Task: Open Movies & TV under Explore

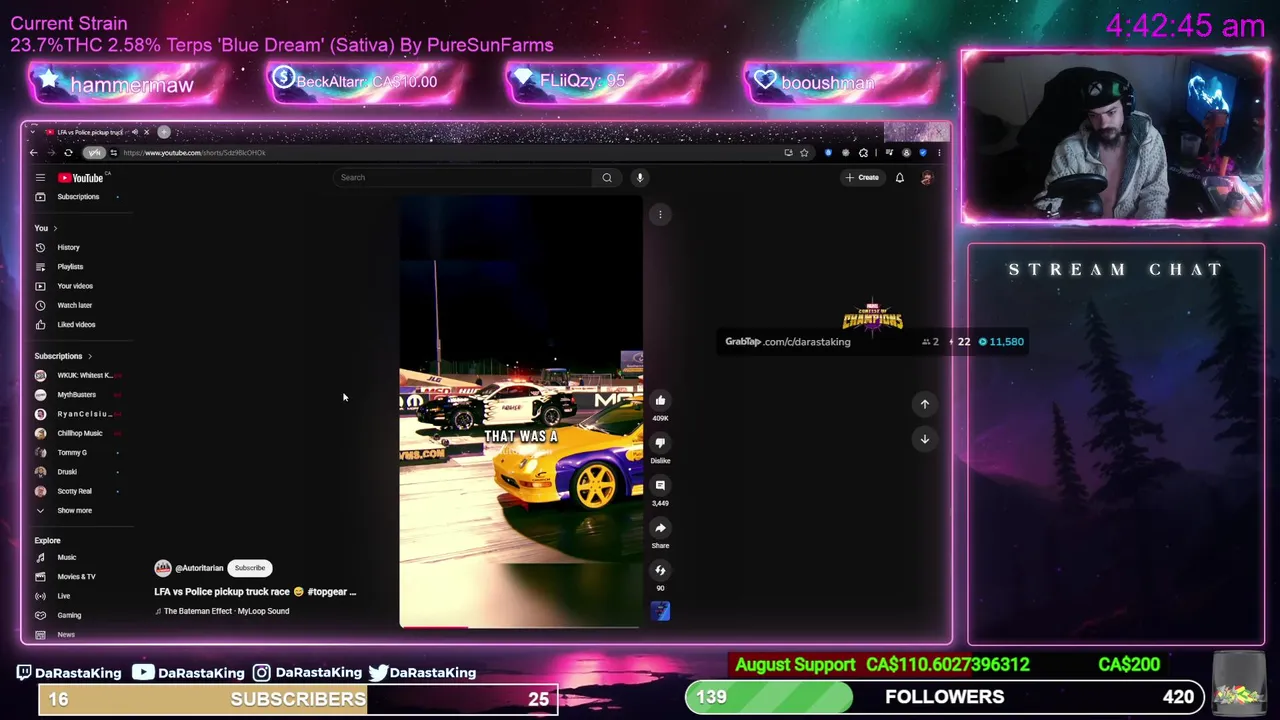Action: 76,577
